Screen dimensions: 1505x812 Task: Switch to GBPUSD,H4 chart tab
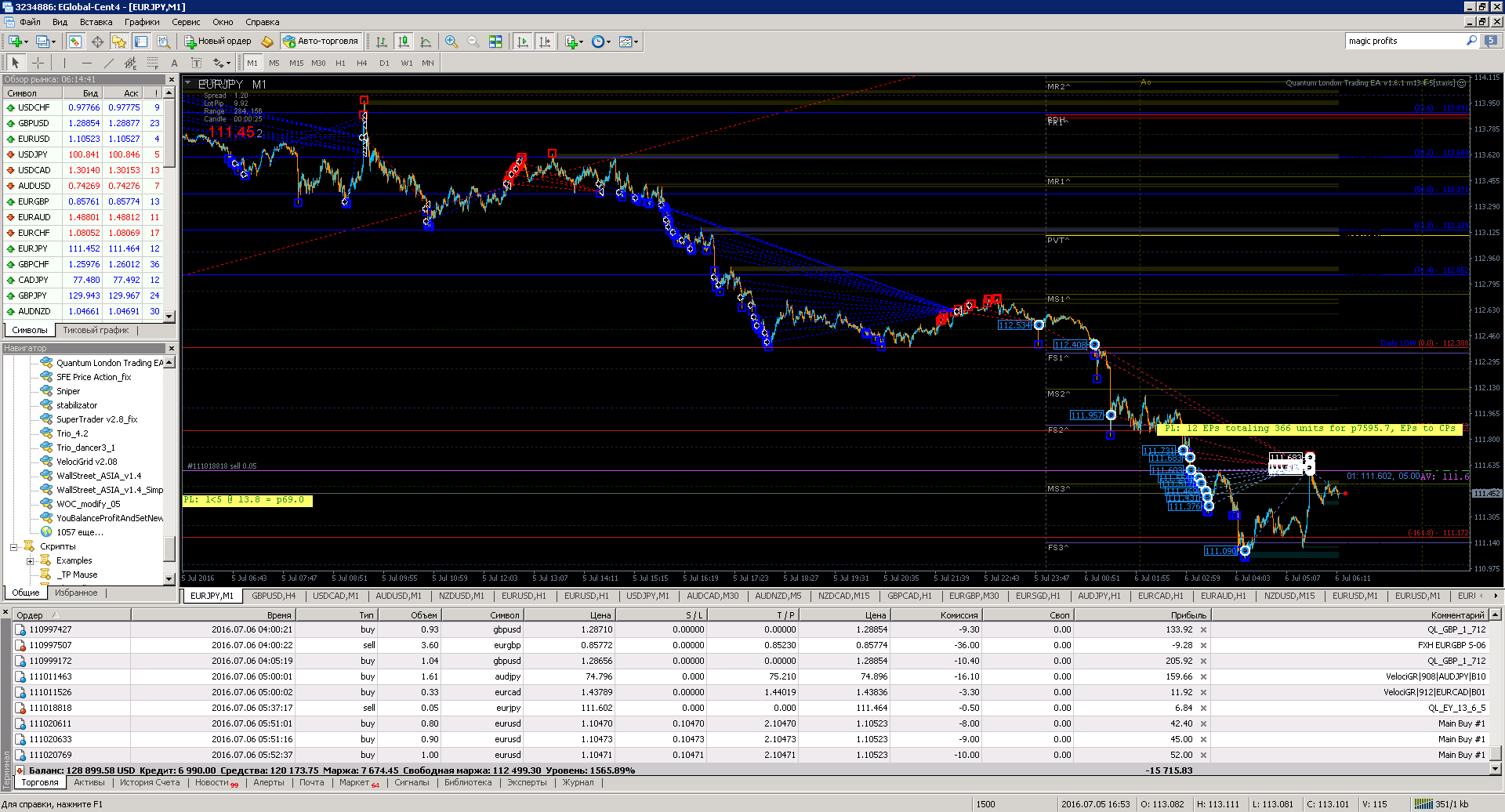(x=274, y=596)
